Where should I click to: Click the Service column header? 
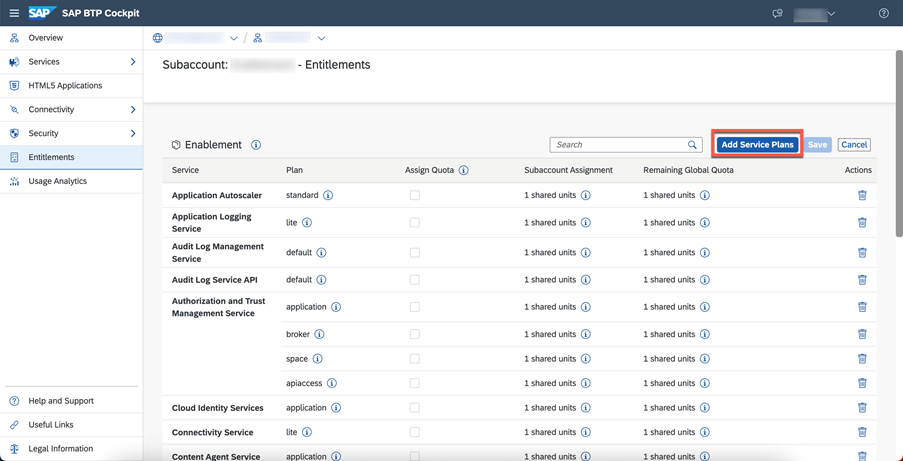(185, 170)
